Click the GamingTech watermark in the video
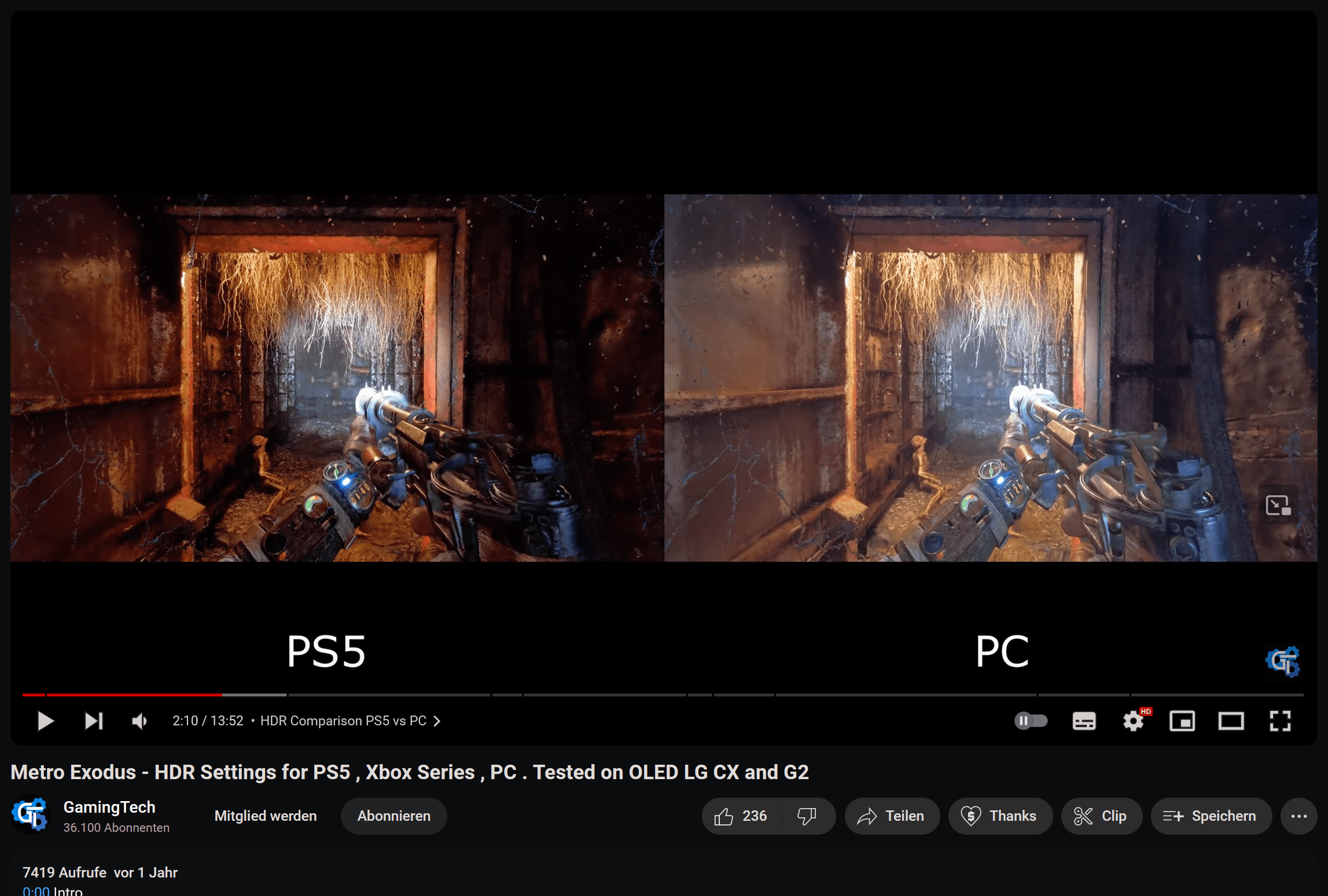 tap(1283, 661)
